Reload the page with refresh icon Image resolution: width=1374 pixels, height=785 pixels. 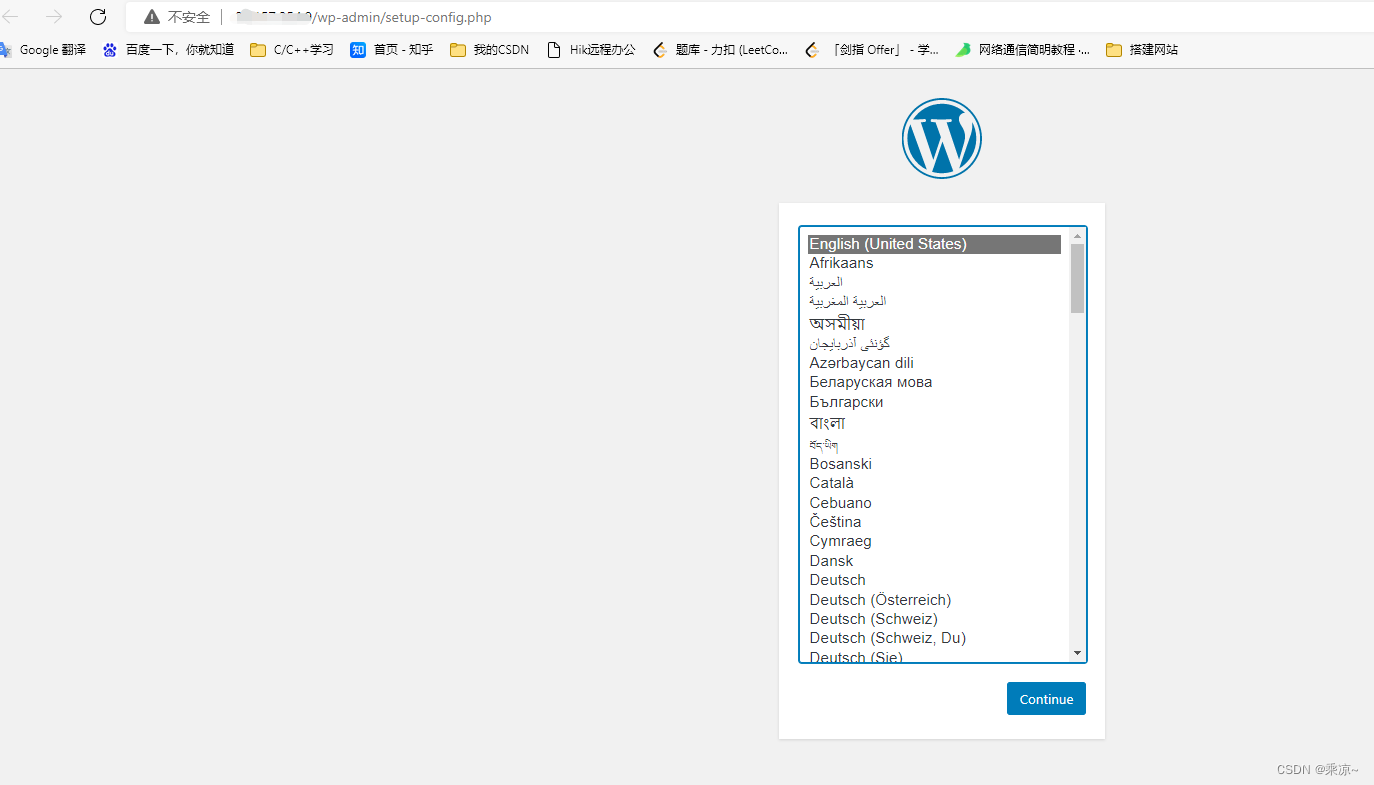[98, 17]
